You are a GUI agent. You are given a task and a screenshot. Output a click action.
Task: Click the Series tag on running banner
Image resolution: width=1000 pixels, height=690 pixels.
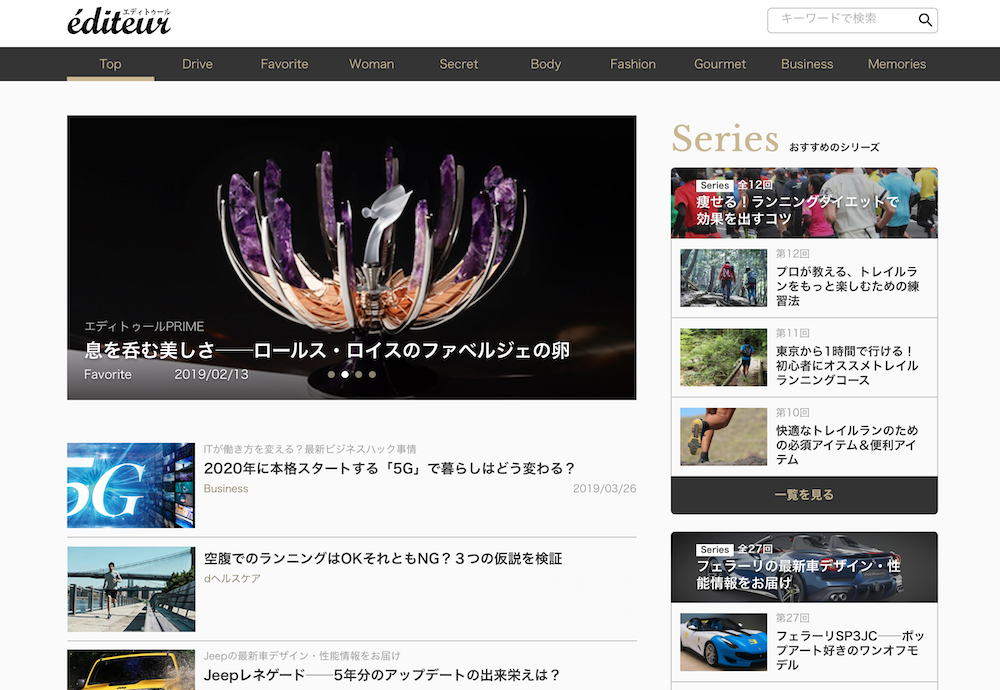tap(714, 186)
